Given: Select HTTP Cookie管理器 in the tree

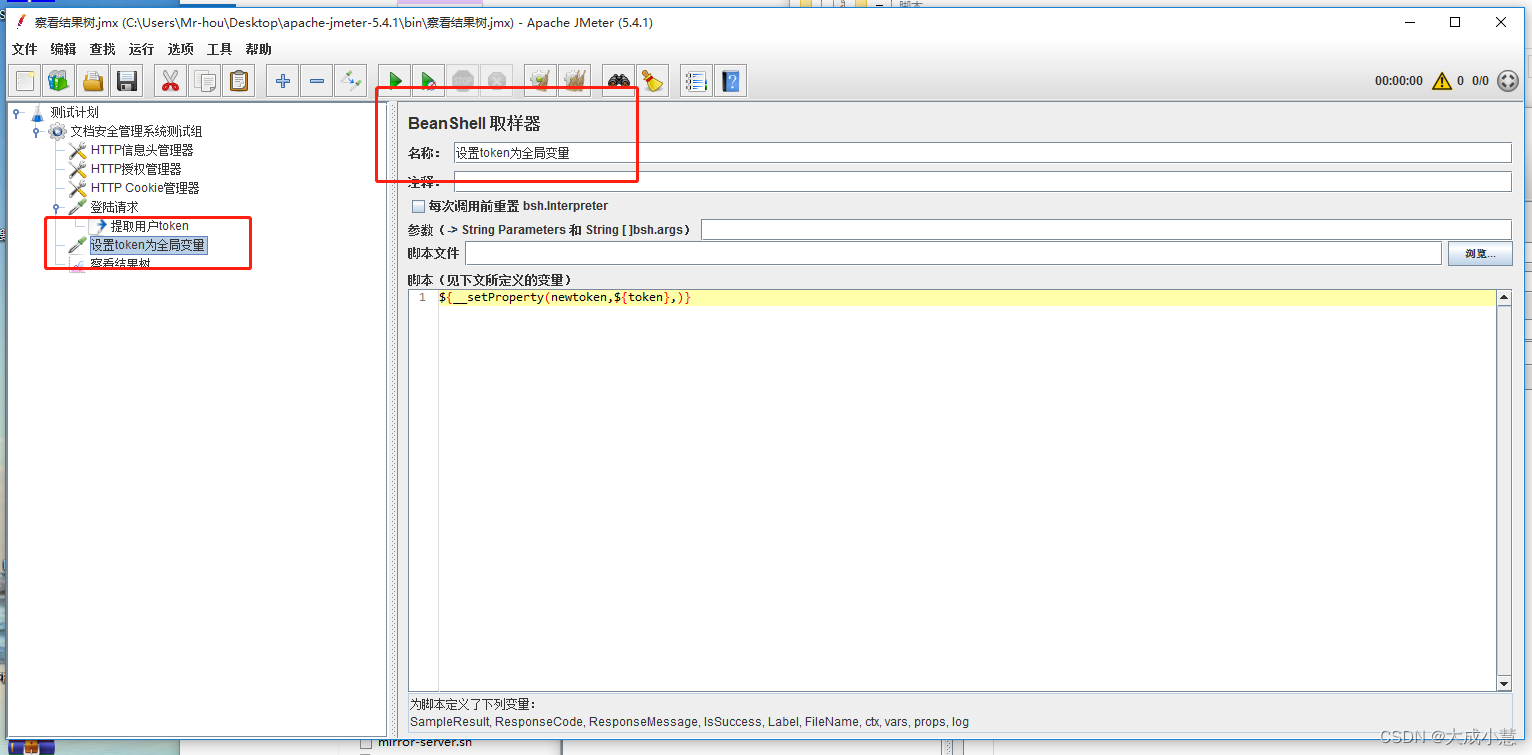Looking at the screenshot, I should [145, 188].
